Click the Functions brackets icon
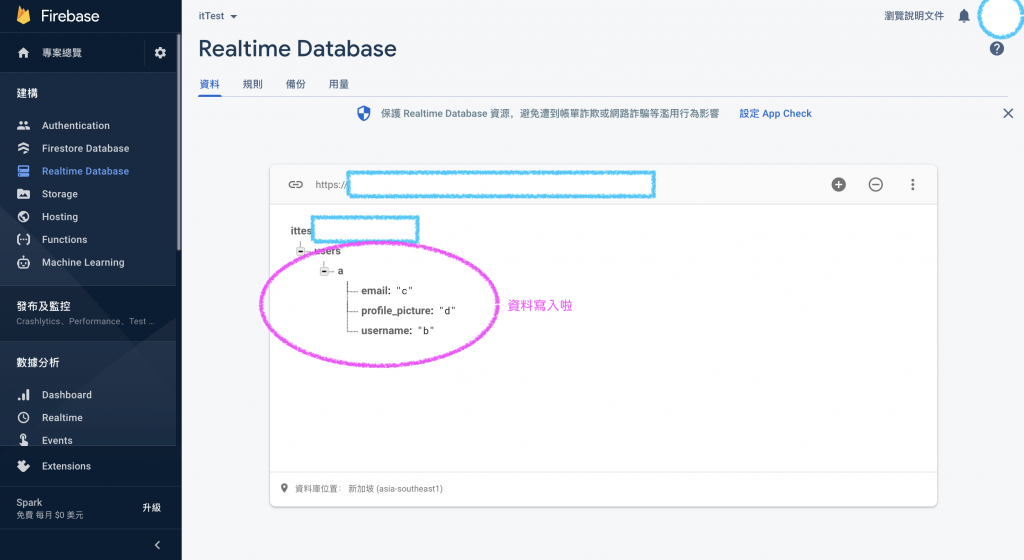This screenshot has width=1024, height=560. click(x=24, y=240)
